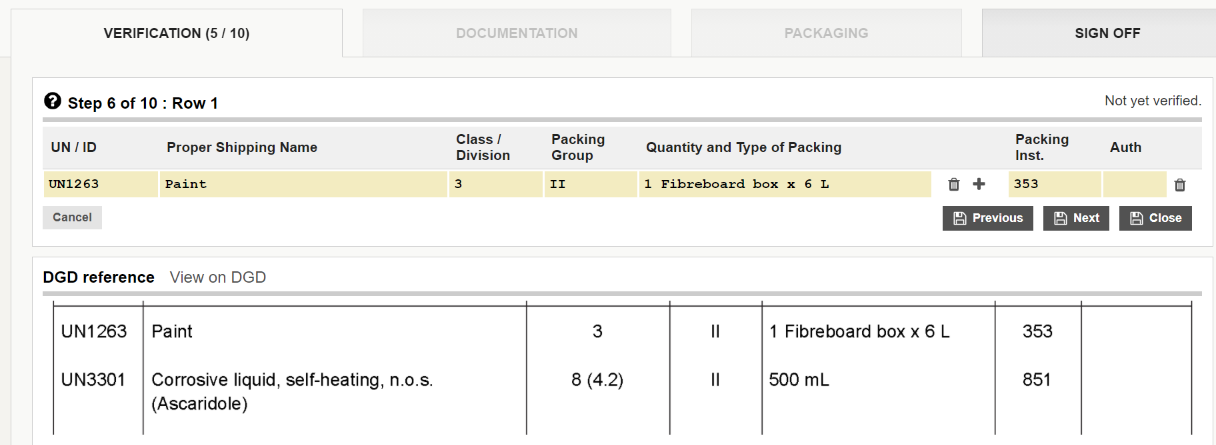The width and height of the screenshot is (1216, 445).
Task: Edit the Quantity and Type of Packing field
Action: click(785, 184)
